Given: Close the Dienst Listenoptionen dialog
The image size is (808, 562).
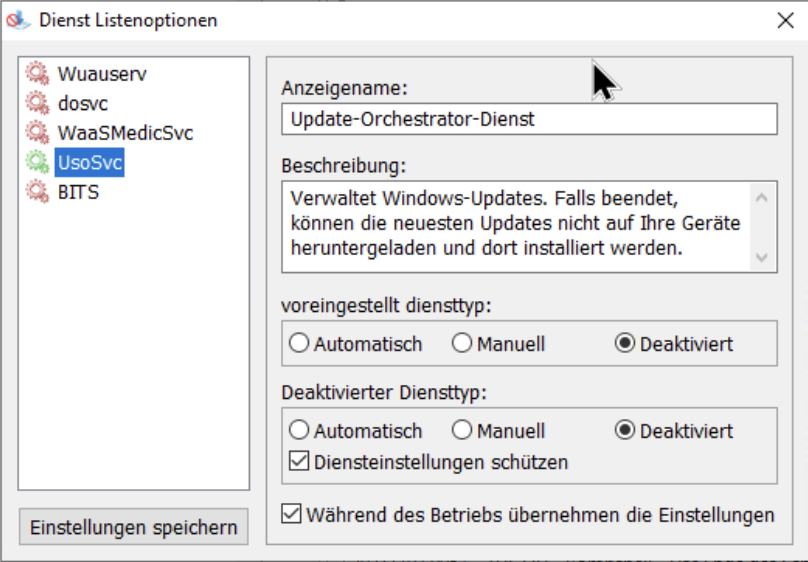Looking at the screenshot, I should tap(785, 19).
